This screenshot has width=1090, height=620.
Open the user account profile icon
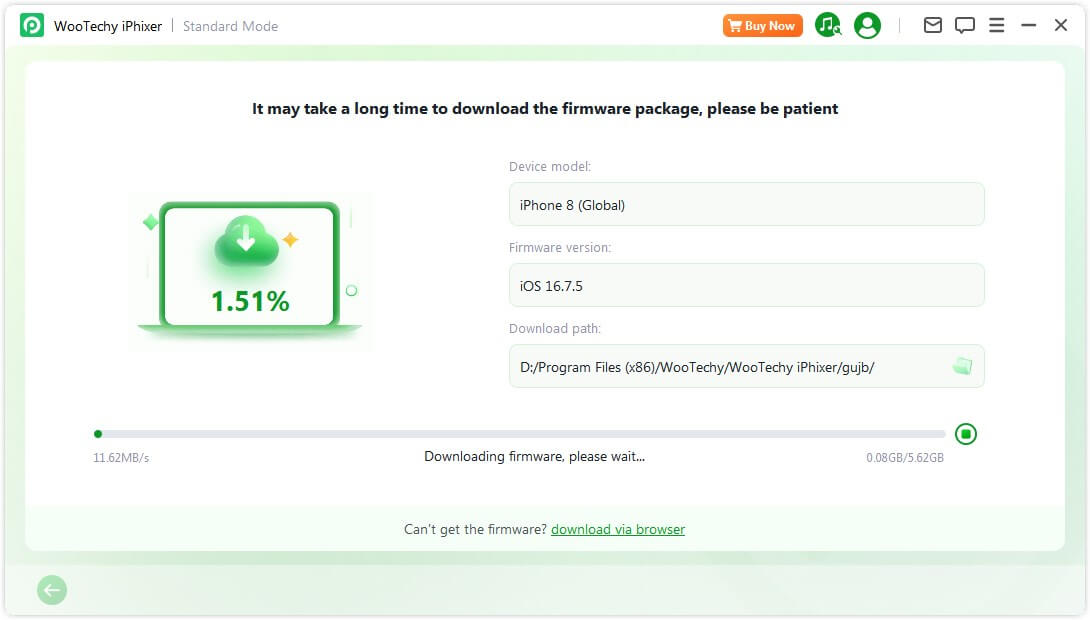(x=868, y=26)
